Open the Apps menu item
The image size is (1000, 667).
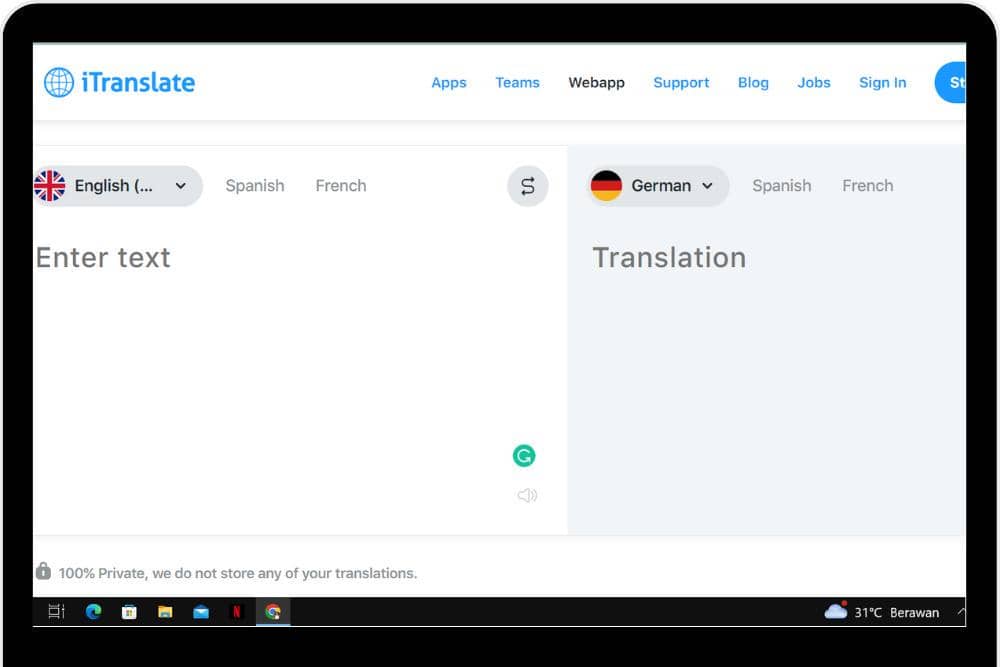pos(449,83)
